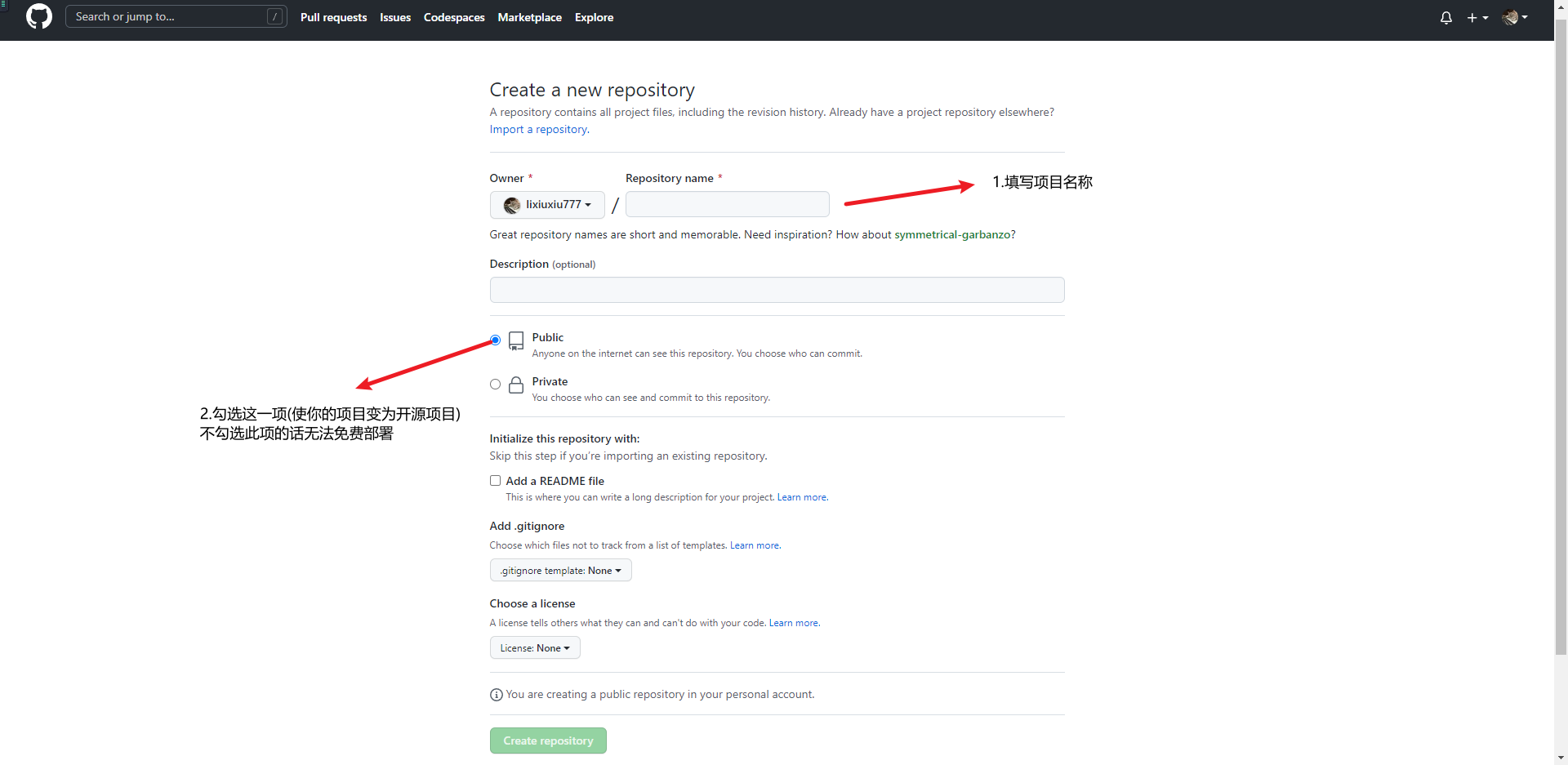Enable the Add a README file checkbox

[495, 481]
